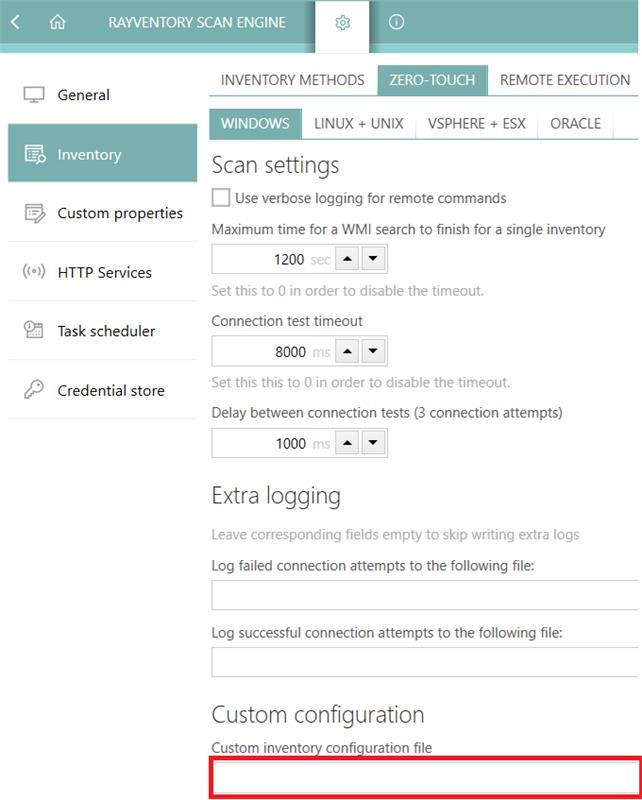Click the HTTP Services broadcast icon
This screenshot has width=642, height=800.
[x=34, y=271]
